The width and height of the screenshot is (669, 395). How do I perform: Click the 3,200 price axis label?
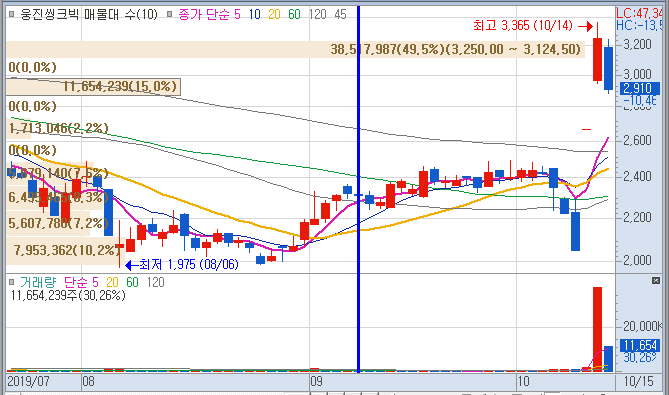tap(637, 44)
